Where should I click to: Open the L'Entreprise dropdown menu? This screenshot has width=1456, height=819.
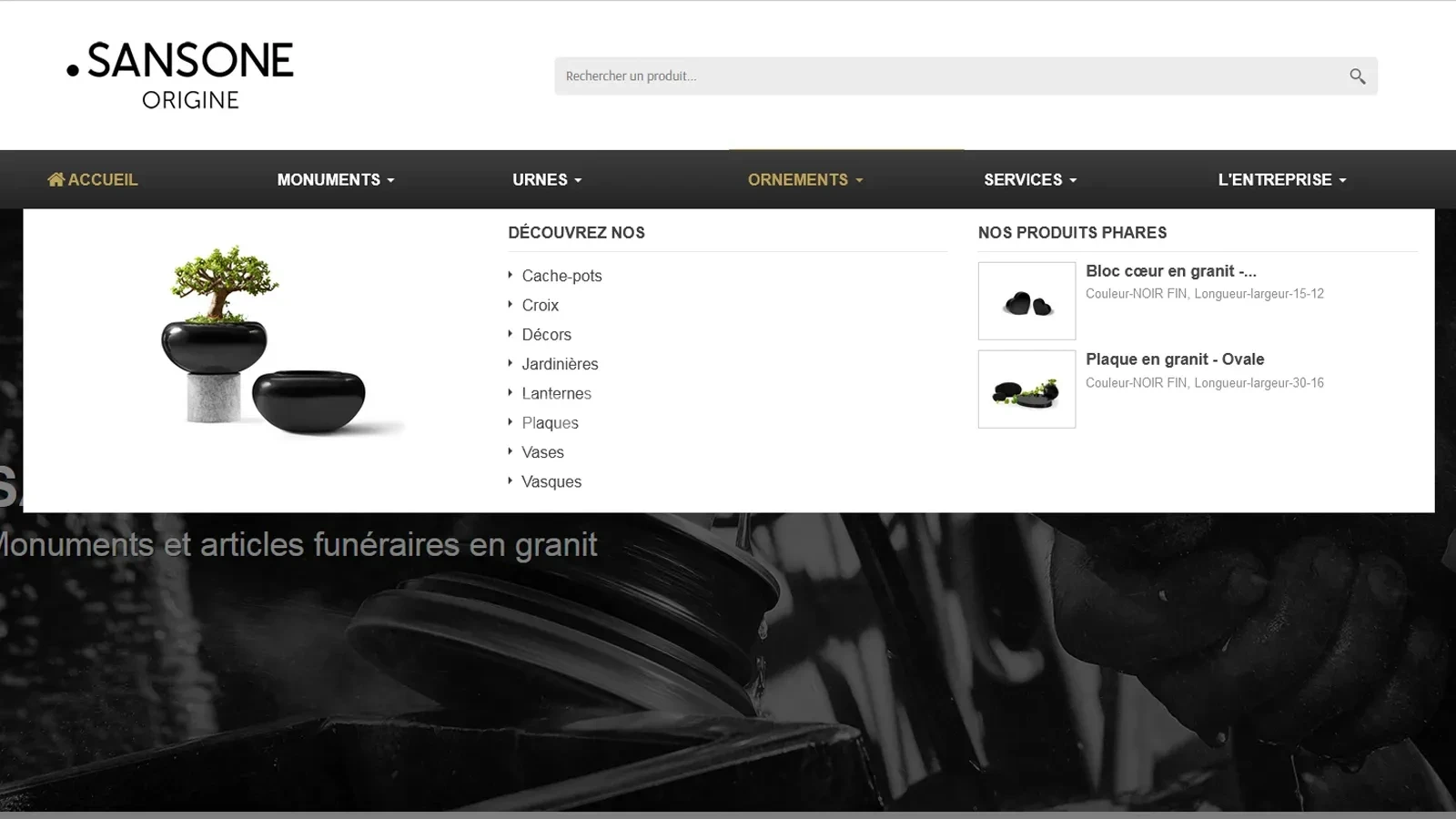point(1281,180)
